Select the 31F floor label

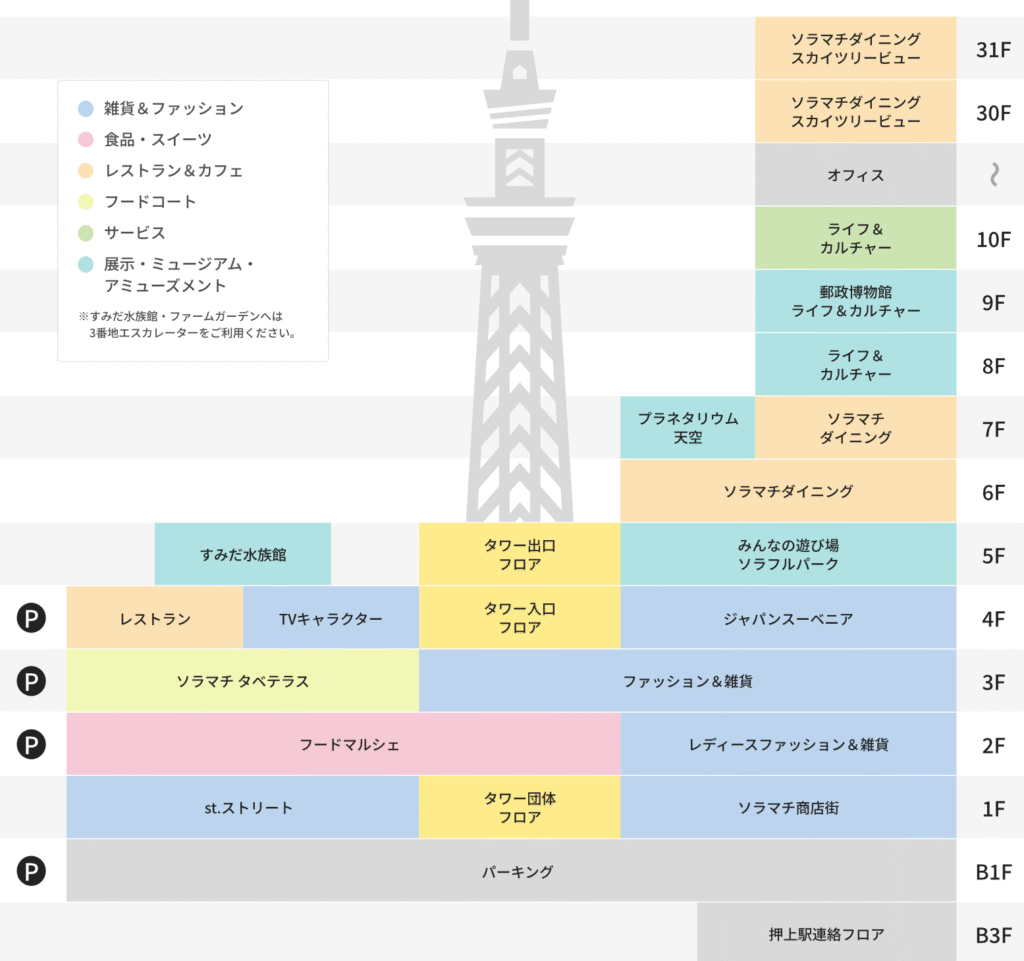[x=992, y=49]
